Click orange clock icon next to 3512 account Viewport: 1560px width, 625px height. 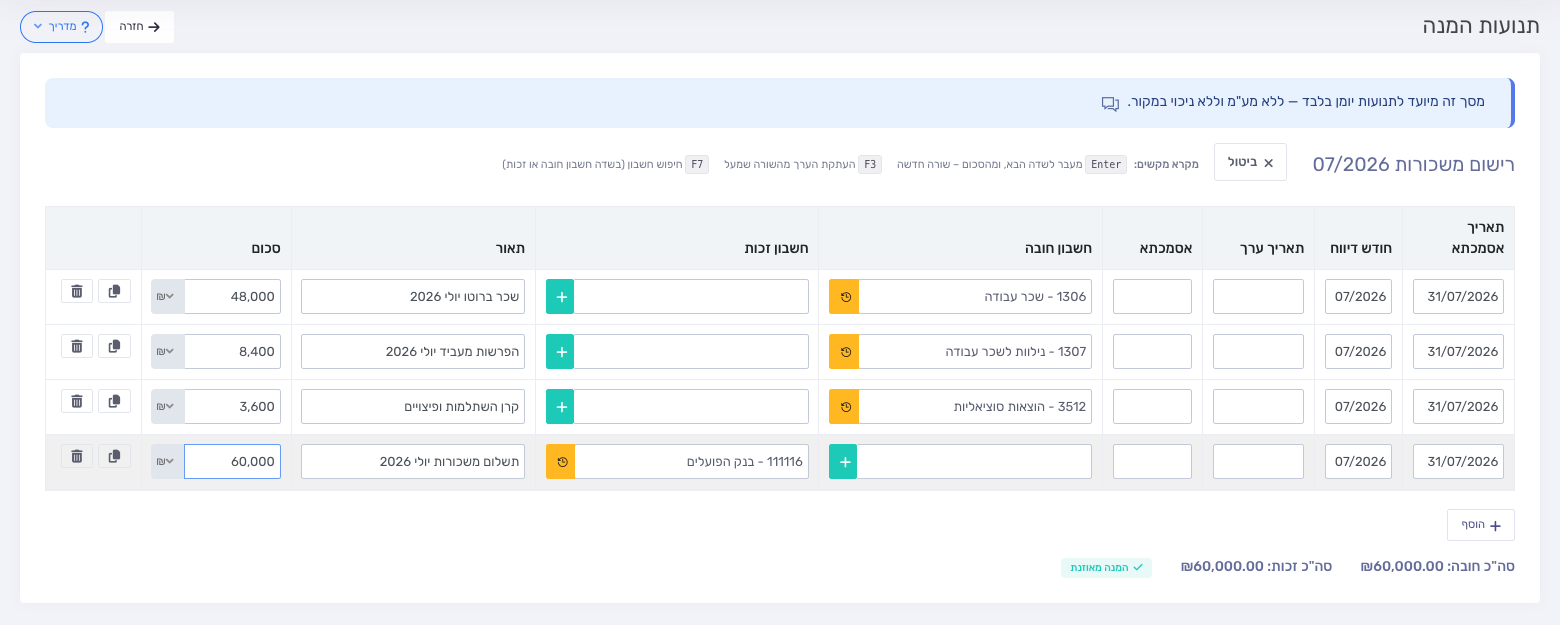(845, 407)
